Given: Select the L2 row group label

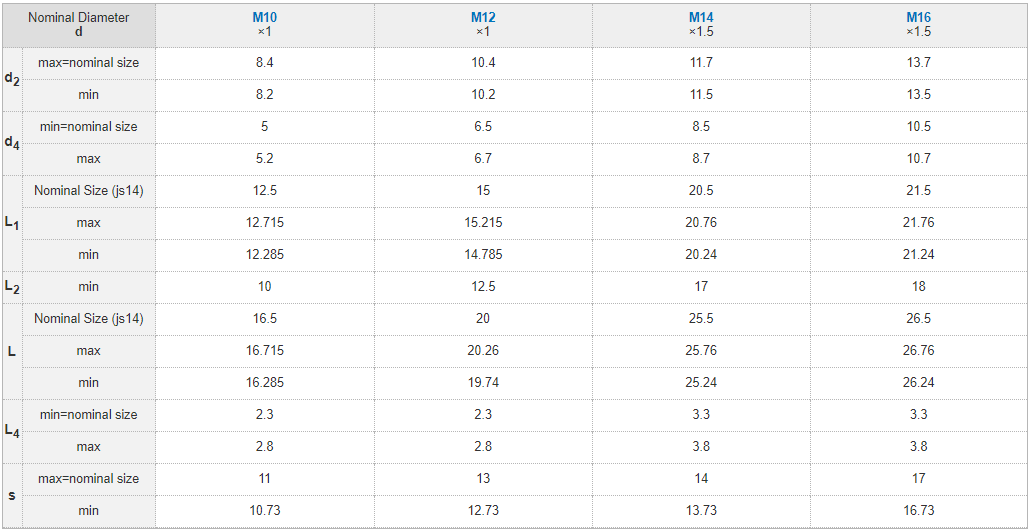Looking at the screenshot, I should (x=12, y=286).
